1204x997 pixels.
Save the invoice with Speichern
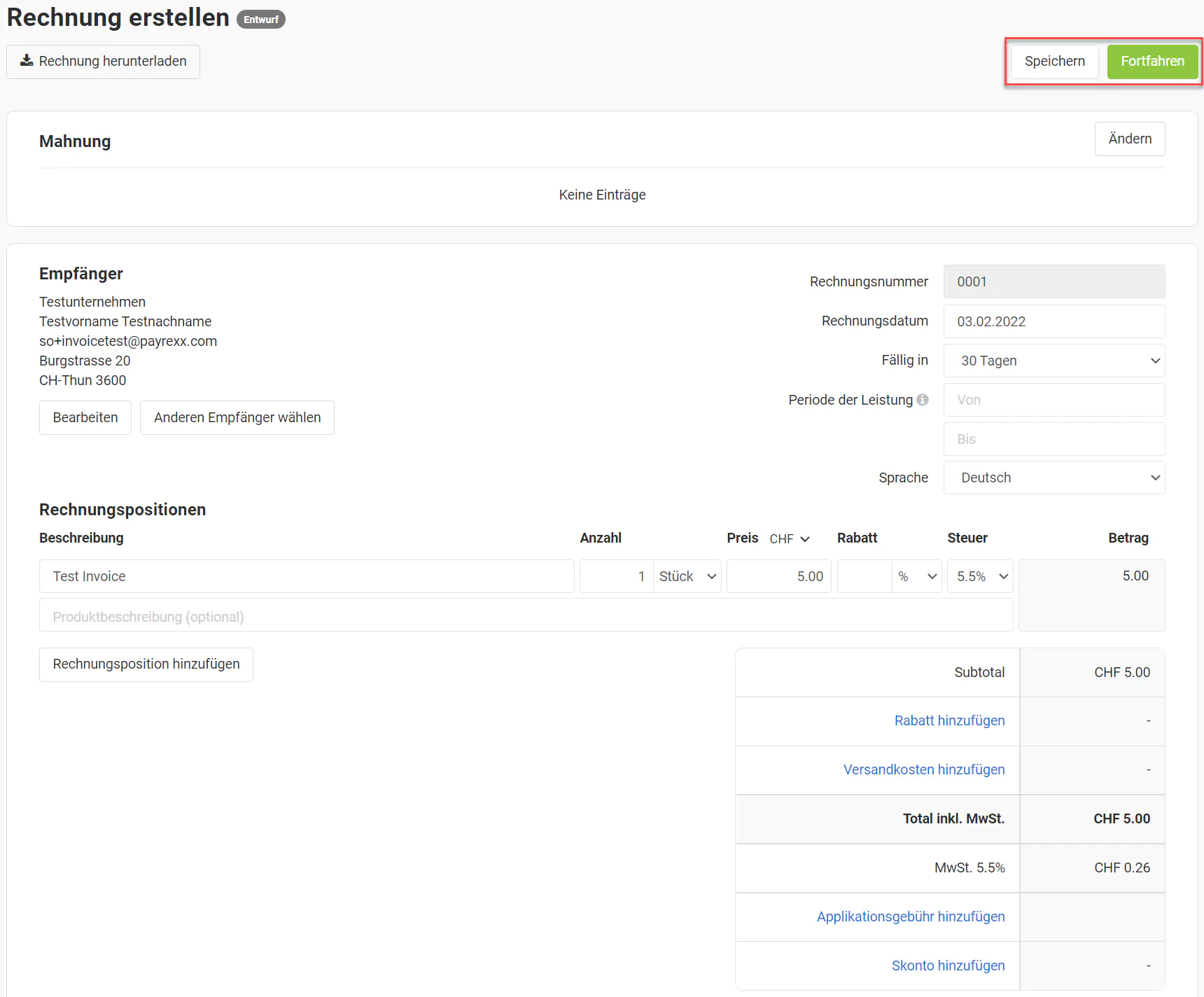coord(1054,62)
